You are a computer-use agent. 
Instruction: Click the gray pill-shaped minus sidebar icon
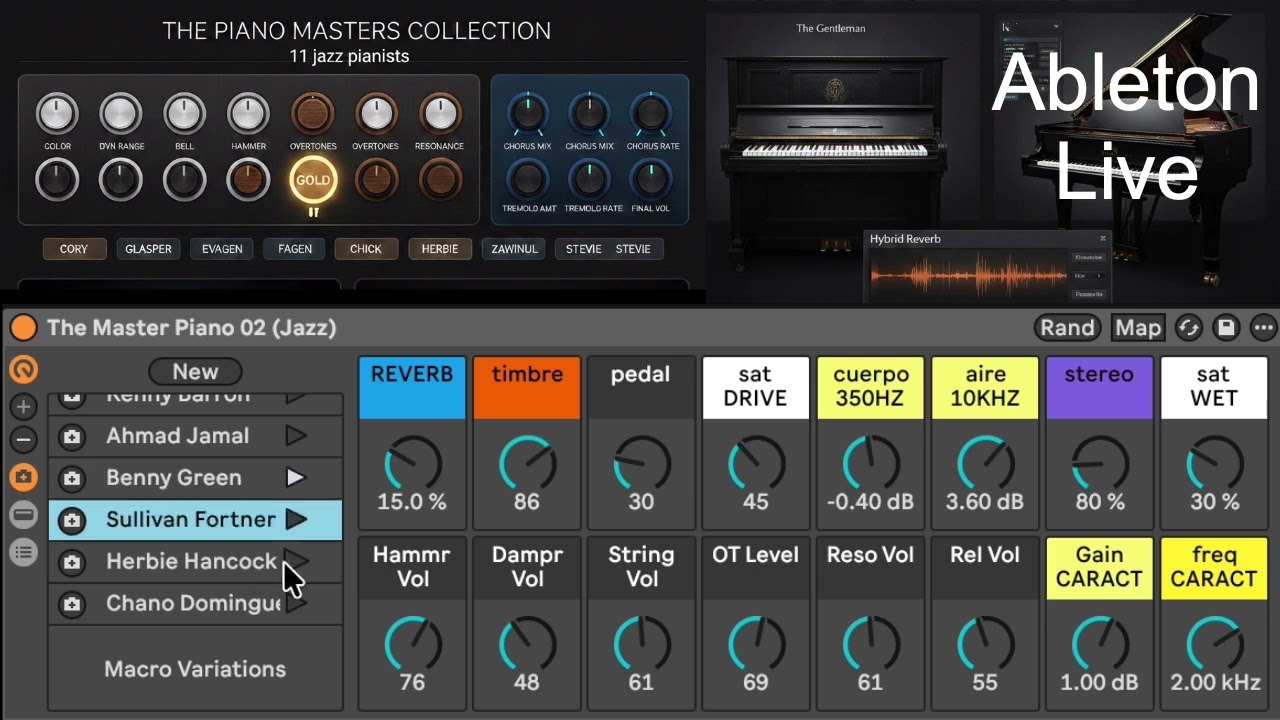[23, 515]
